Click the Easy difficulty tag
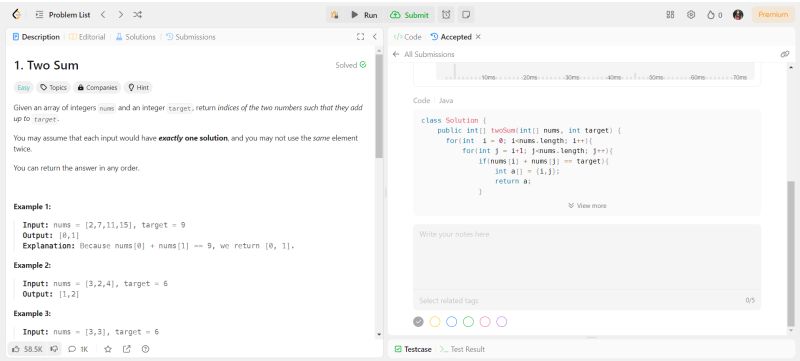This screenshot has height=361, width=800. [24, 88]
